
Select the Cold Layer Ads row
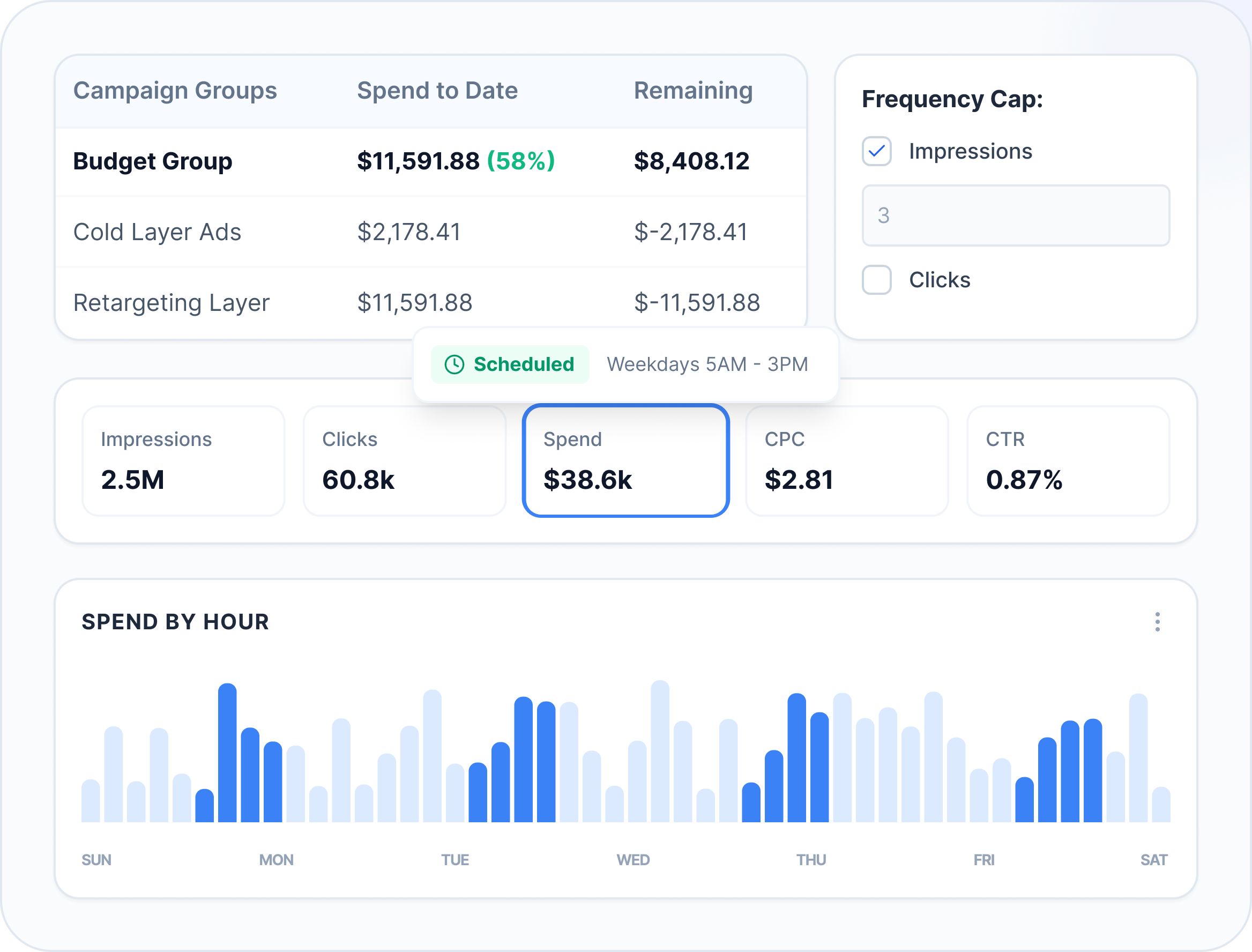(158, 232)
